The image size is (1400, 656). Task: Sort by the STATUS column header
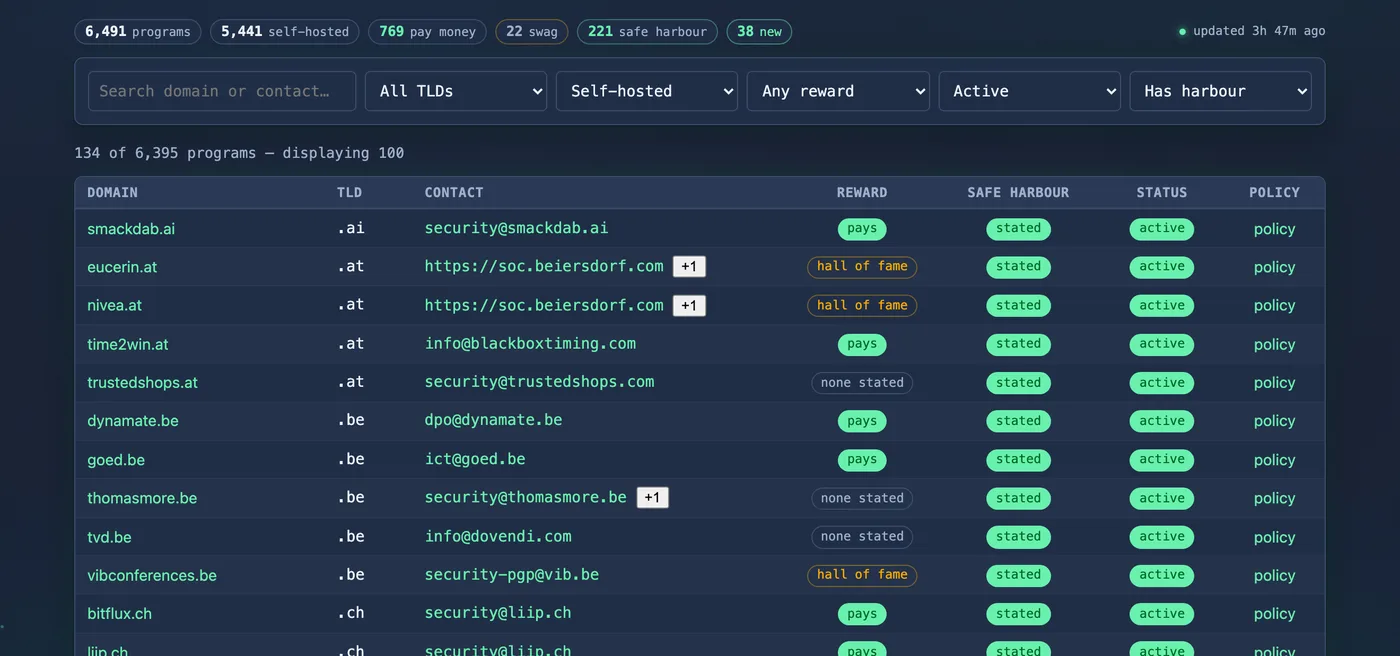(1162, 192)
